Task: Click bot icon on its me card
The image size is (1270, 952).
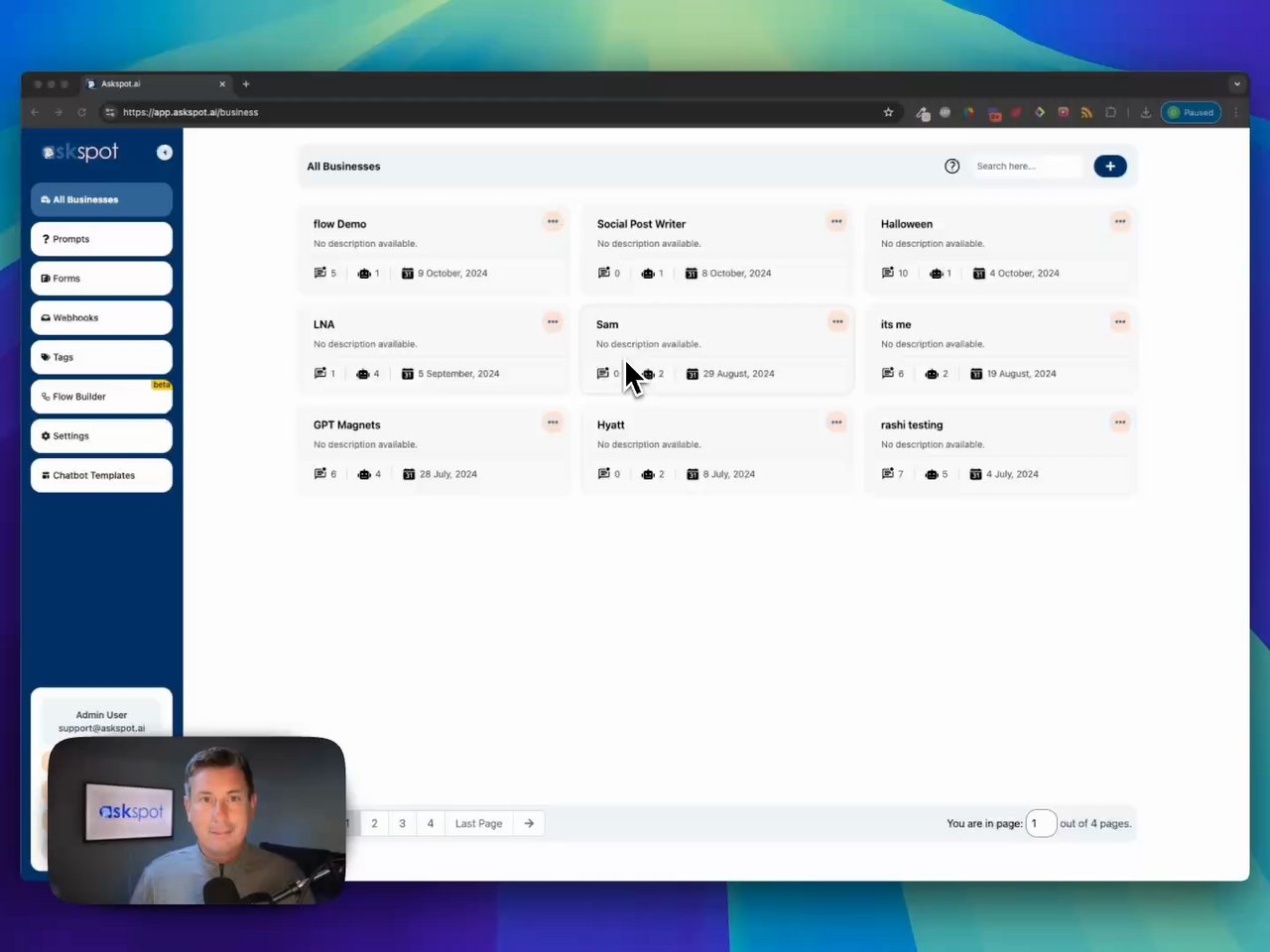Action: click(x=932, y=374)
